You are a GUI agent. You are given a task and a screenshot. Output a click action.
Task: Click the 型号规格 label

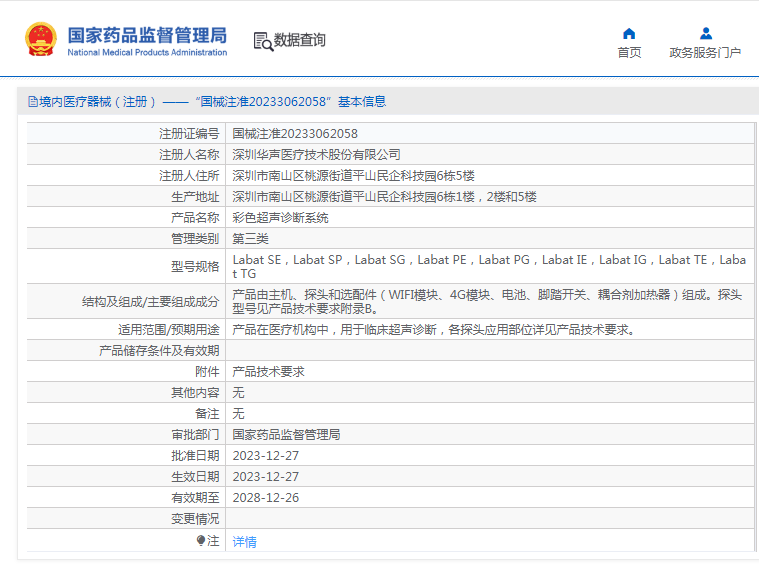[195, 267]
